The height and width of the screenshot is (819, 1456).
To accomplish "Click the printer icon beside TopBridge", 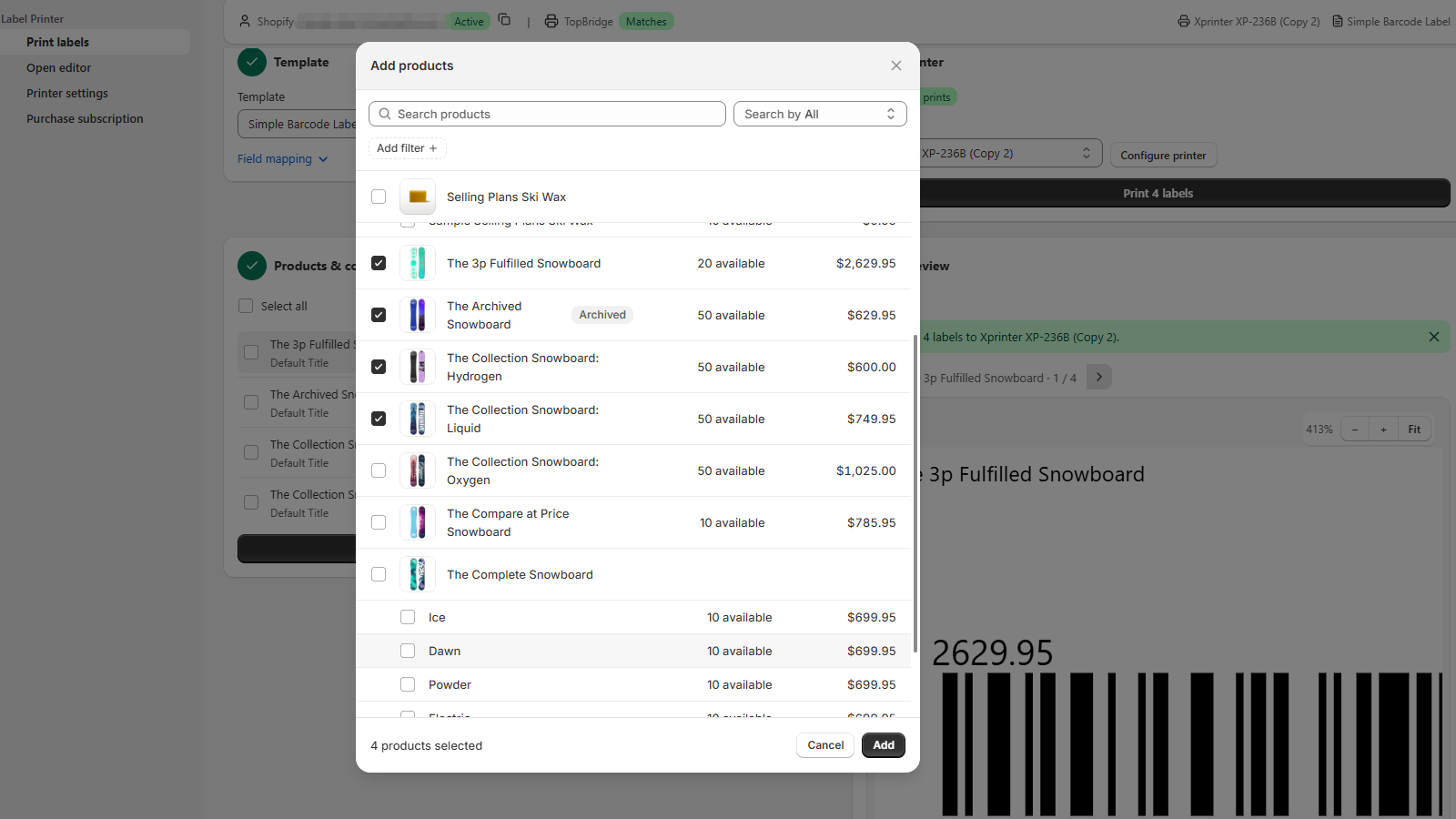I will click(551, 21).
